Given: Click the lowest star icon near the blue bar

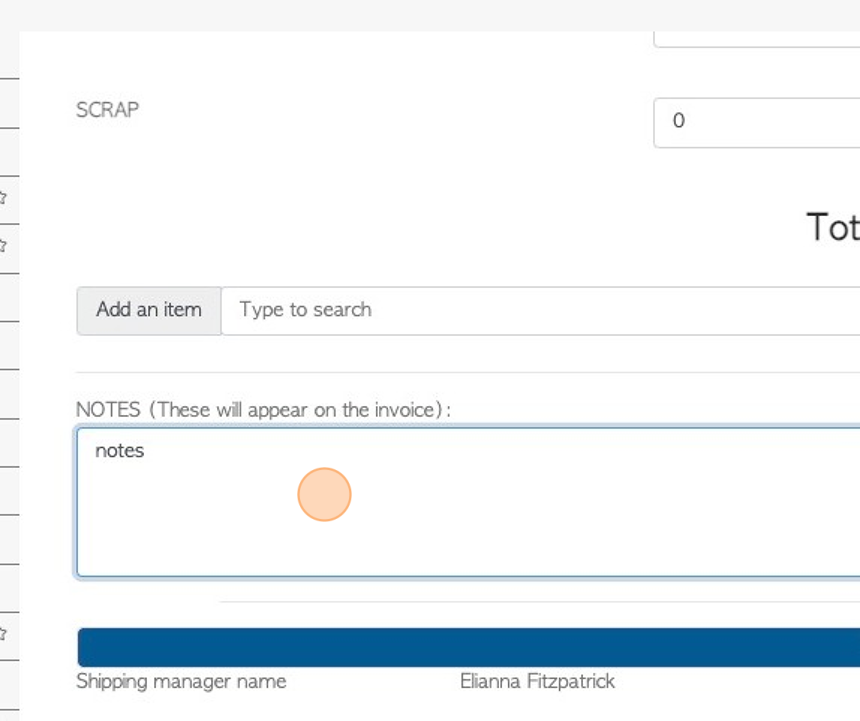Looking at the screenshot, I should (x=3, y=634).
